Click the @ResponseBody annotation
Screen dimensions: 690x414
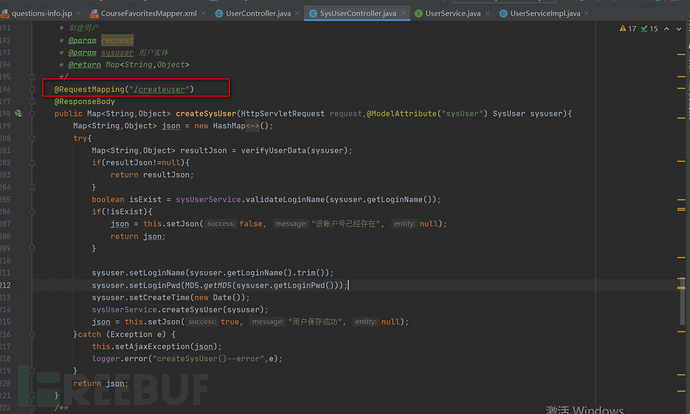(x=84, y=102)
